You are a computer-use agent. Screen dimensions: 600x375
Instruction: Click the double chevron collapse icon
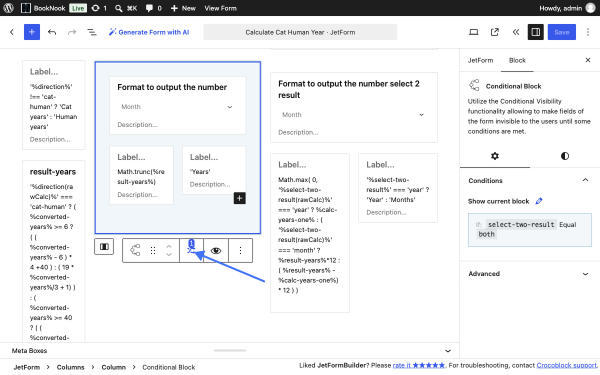515,32
